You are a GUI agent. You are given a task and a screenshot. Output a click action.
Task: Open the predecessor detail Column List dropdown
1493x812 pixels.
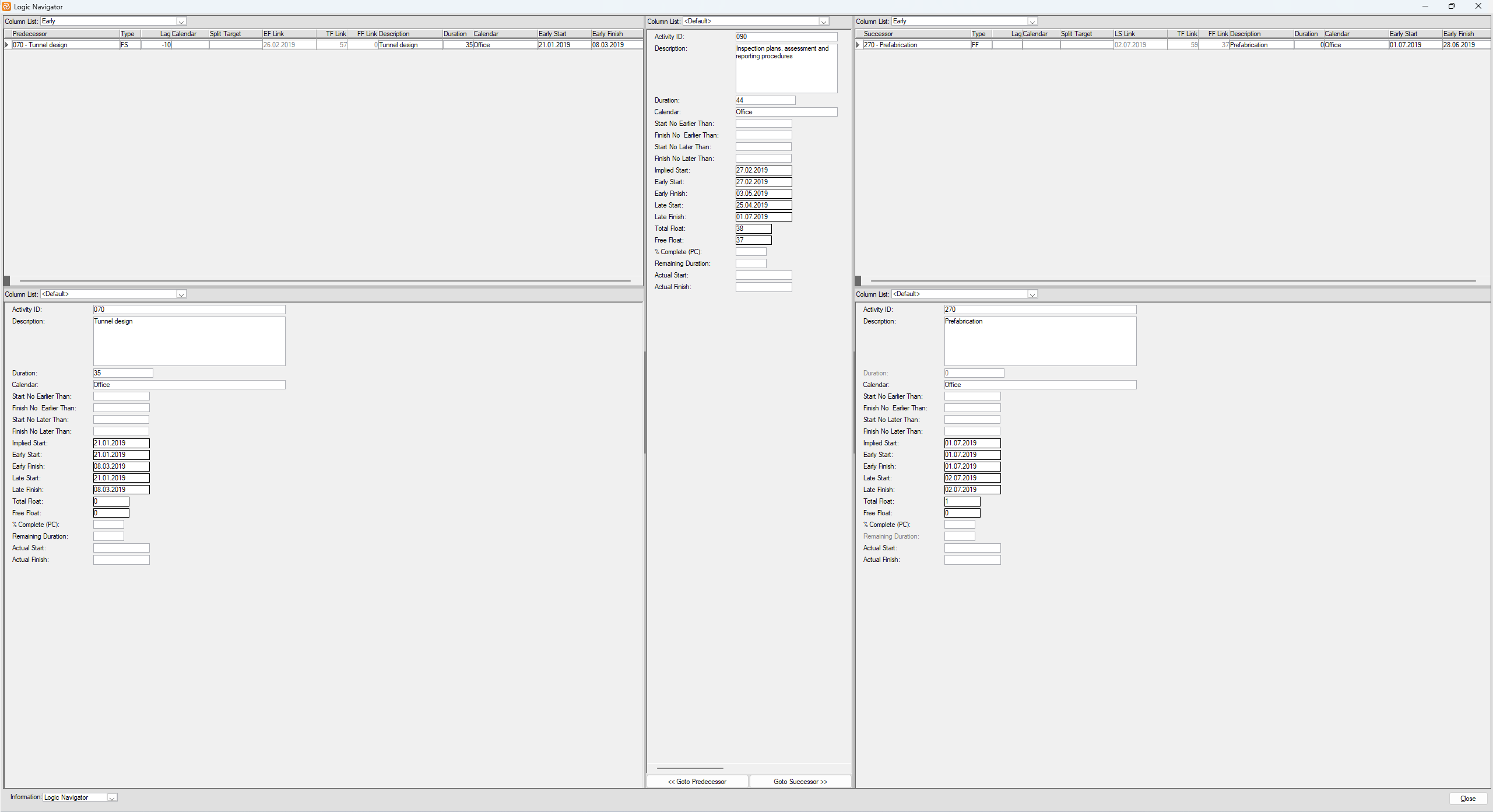point(181,294)
